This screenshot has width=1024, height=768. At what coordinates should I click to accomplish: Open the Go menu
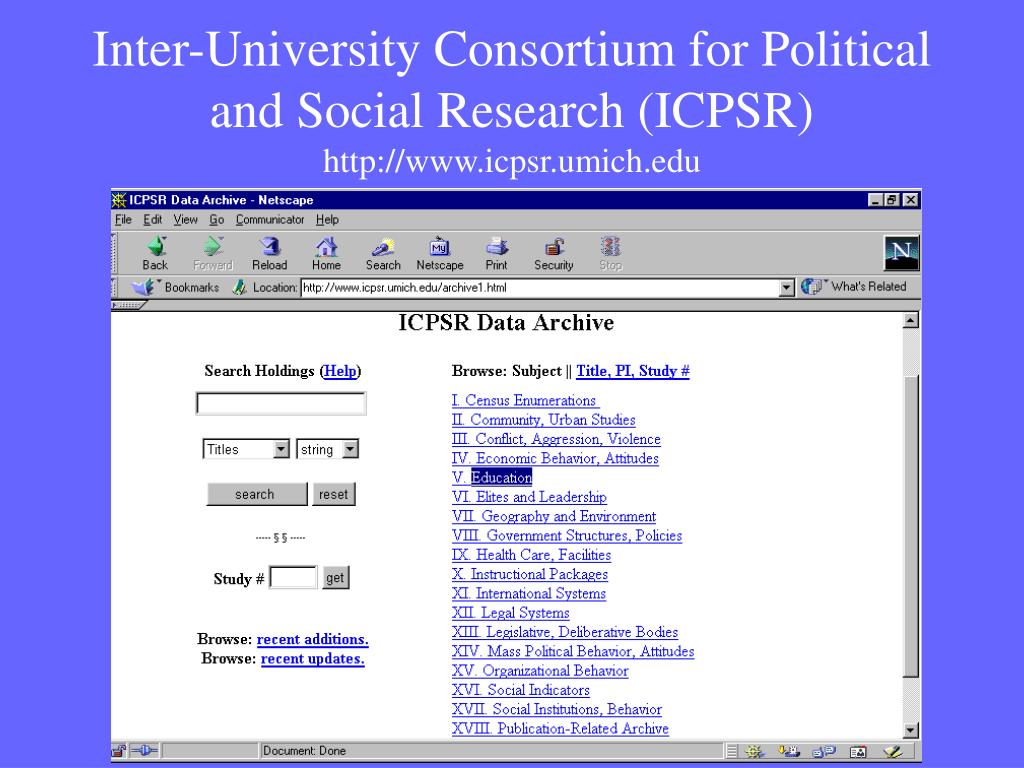point(217,219)
